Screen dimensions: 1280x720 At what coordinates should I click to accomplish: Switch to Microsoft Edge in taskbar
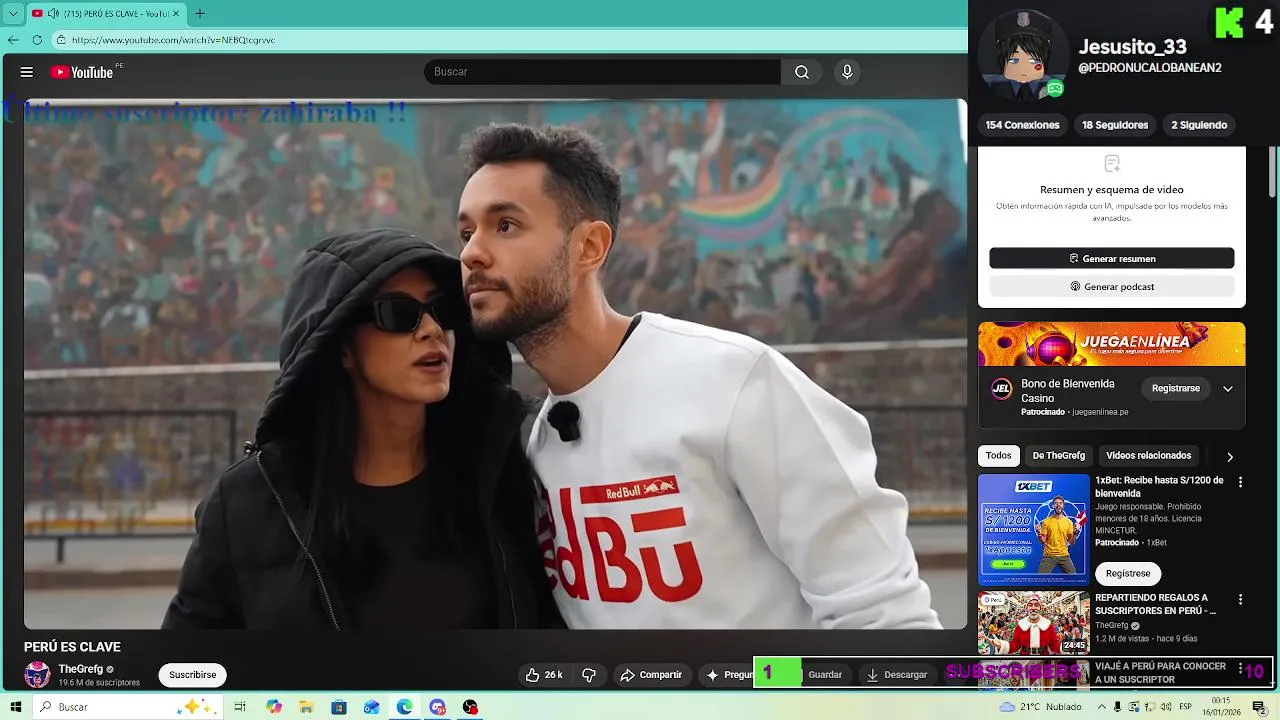point(404,707)
